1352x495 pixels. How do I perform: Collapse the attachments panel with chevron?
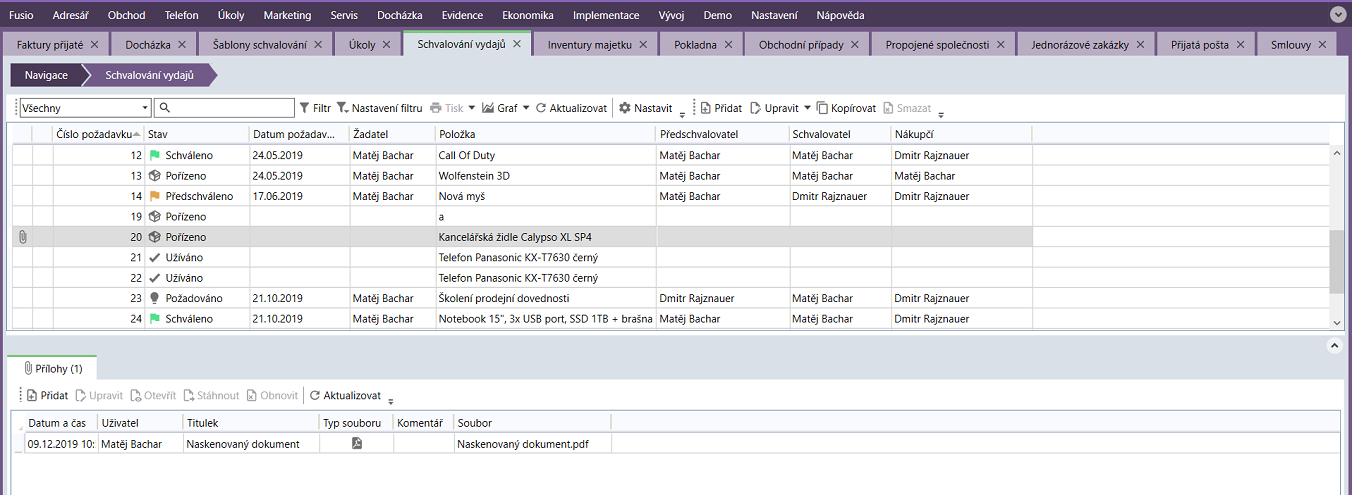pos(1333,345)
